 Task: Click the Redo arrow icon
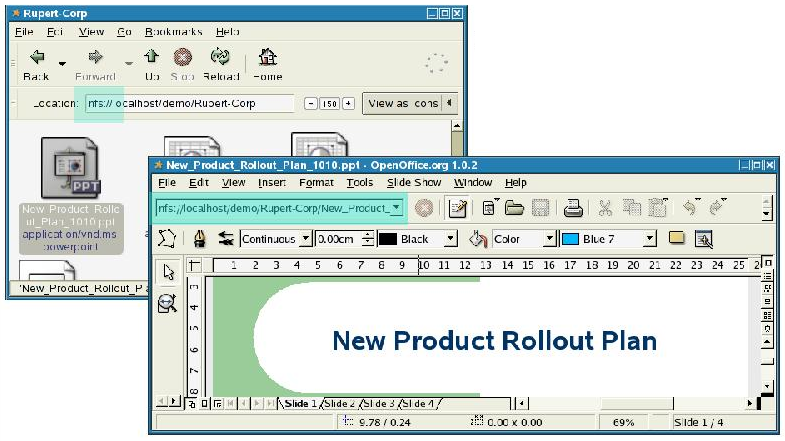(717, 207)
